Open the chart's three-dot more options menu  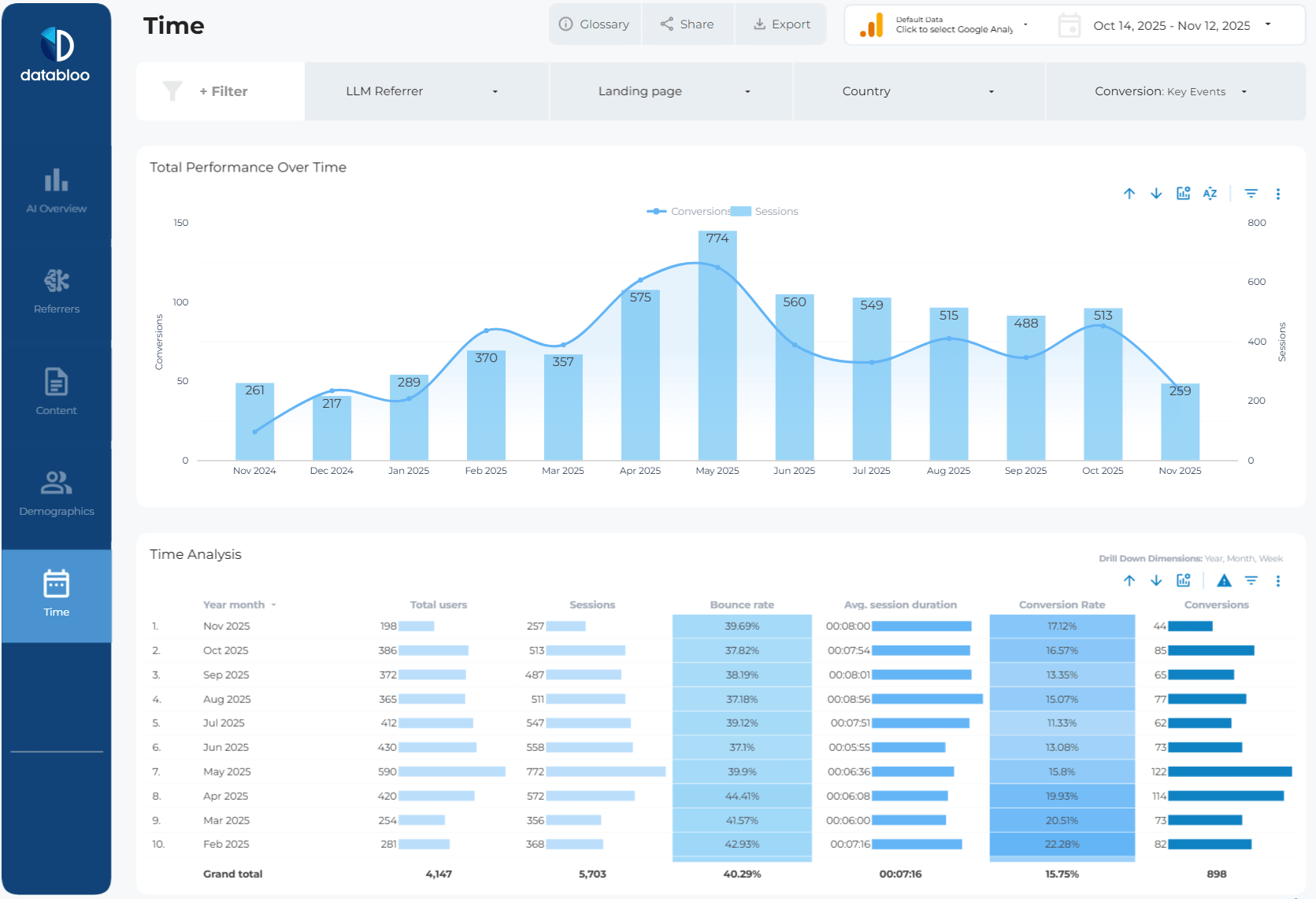click(x=1277, y=194)
